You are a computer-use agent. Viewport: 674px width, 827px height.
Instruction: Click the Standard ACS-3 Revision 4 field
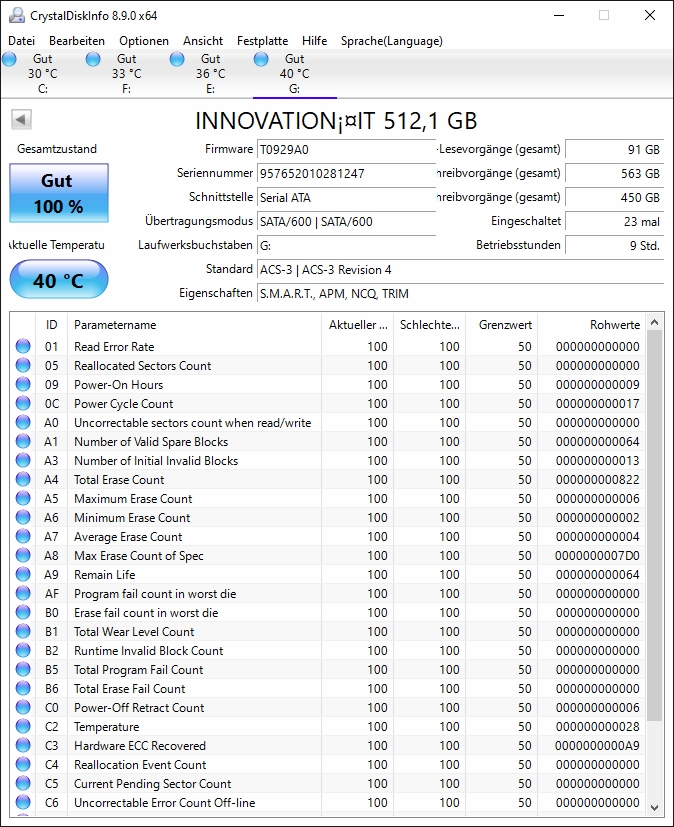click(x=460, y=269)
